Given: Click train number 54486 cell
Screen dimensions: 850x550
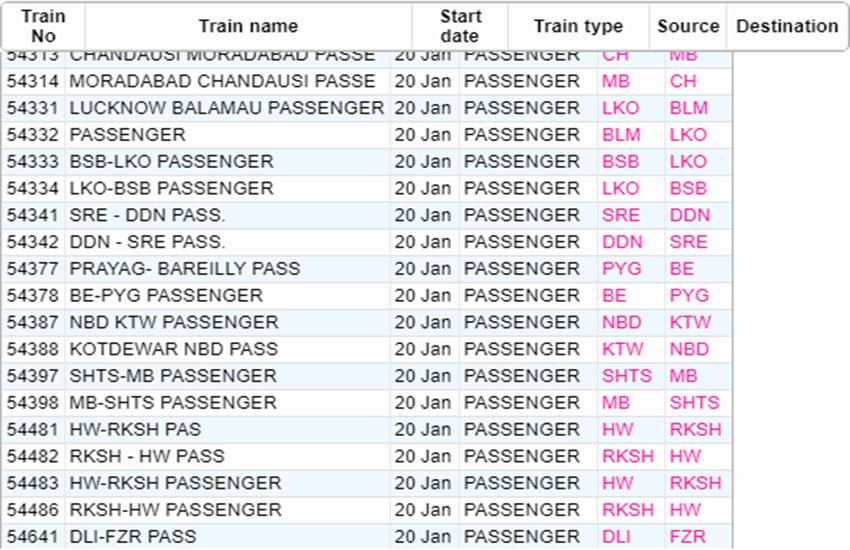Looking at the screenshot, I should click(x=35, y=510).
